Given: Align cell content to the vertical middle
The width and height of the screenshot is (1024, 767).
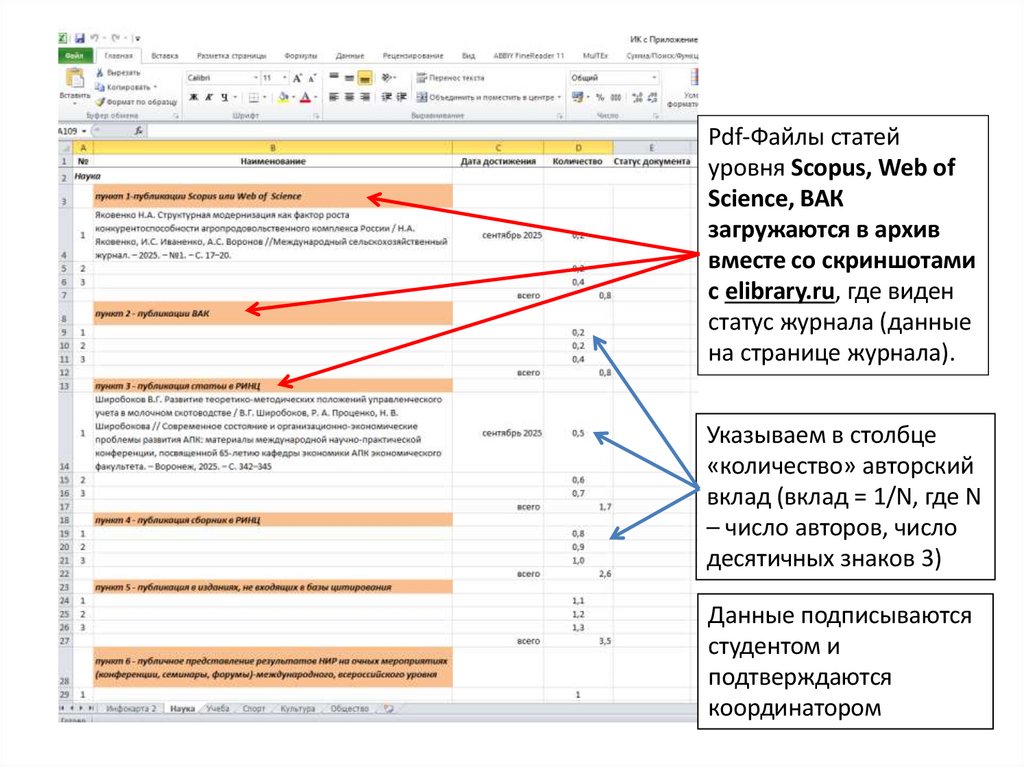Looking at the screenshot, I should click(x=350, y=78).
